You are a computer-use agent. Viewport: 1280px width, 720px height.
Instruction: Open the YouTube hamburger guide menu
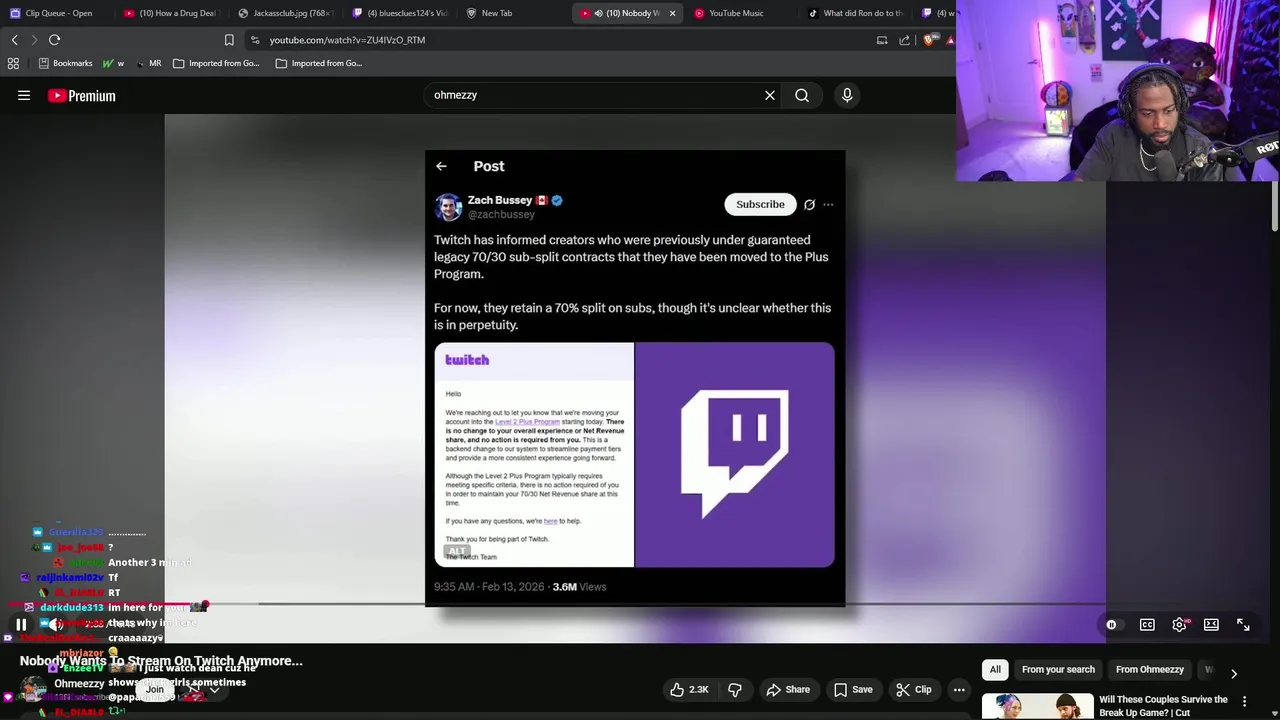point(24,96)
